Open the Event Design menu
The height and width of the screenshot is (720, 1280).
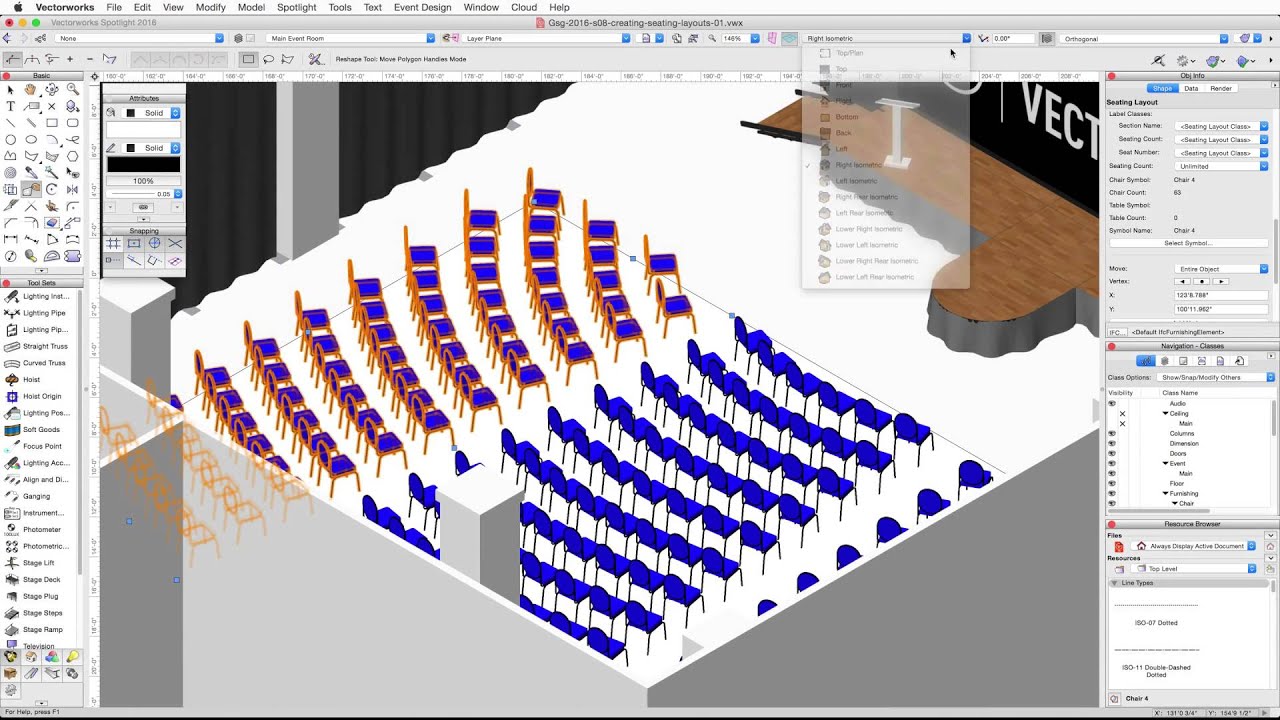coord(422,7)
